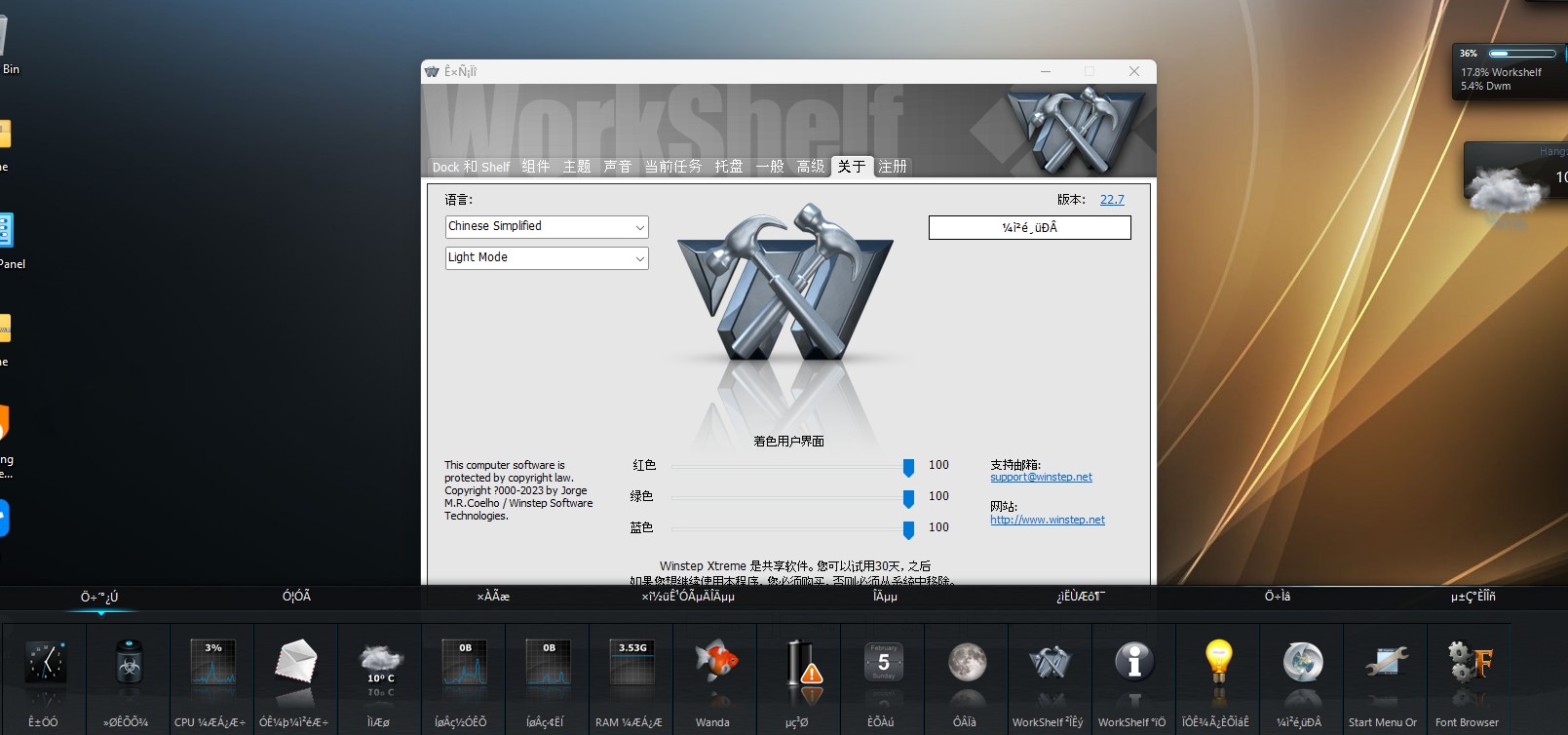Click the biohazard recycle bin icon
1568x735 pixels.
pos(128,665)
